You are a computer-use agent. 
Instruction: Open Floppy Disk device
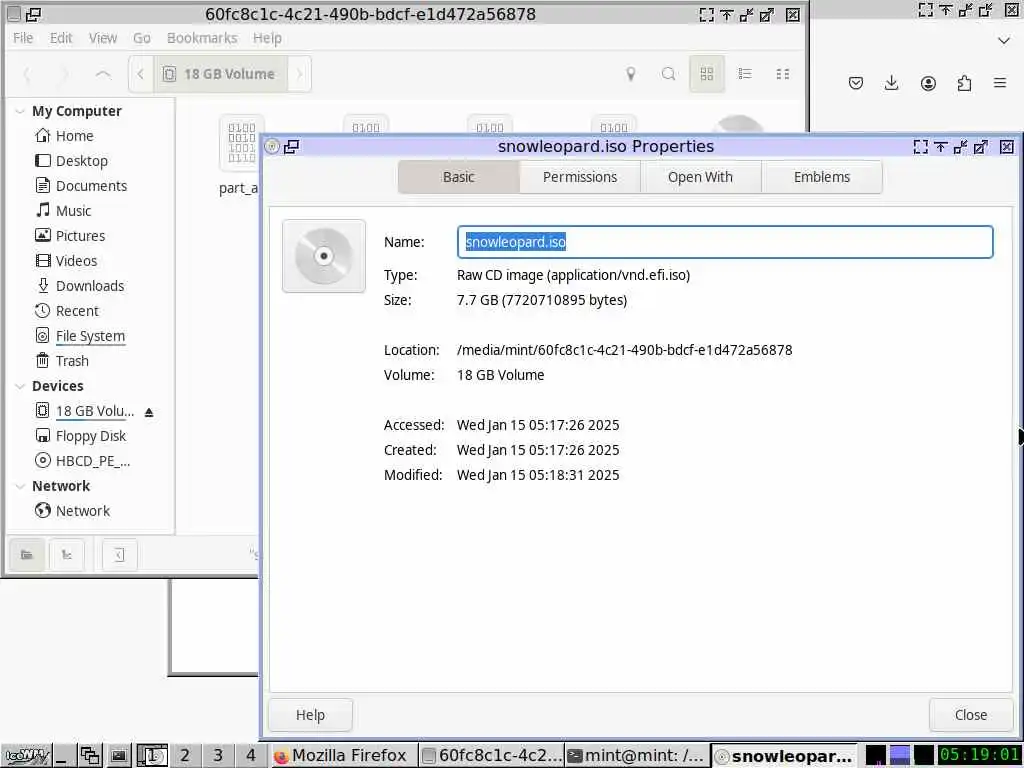[80, 436]
